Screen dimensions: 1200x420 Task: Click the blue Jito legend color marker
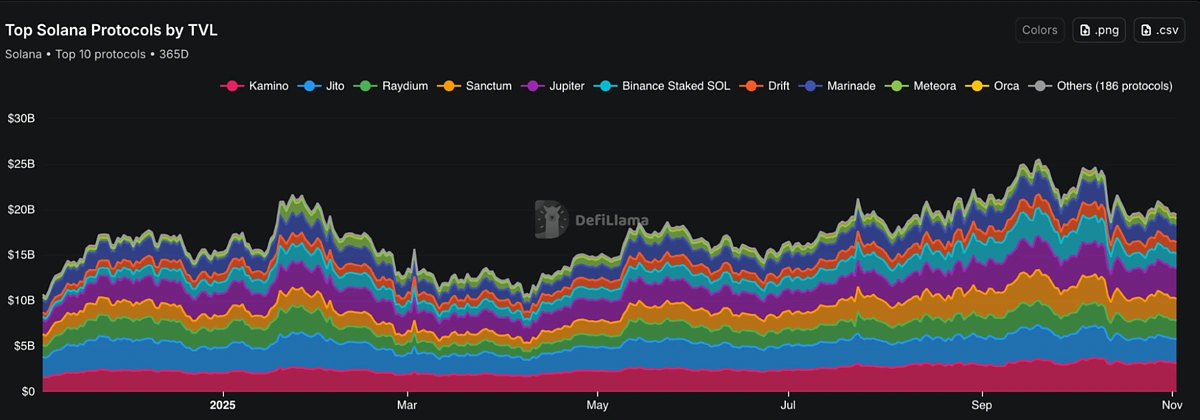(310, 86)
